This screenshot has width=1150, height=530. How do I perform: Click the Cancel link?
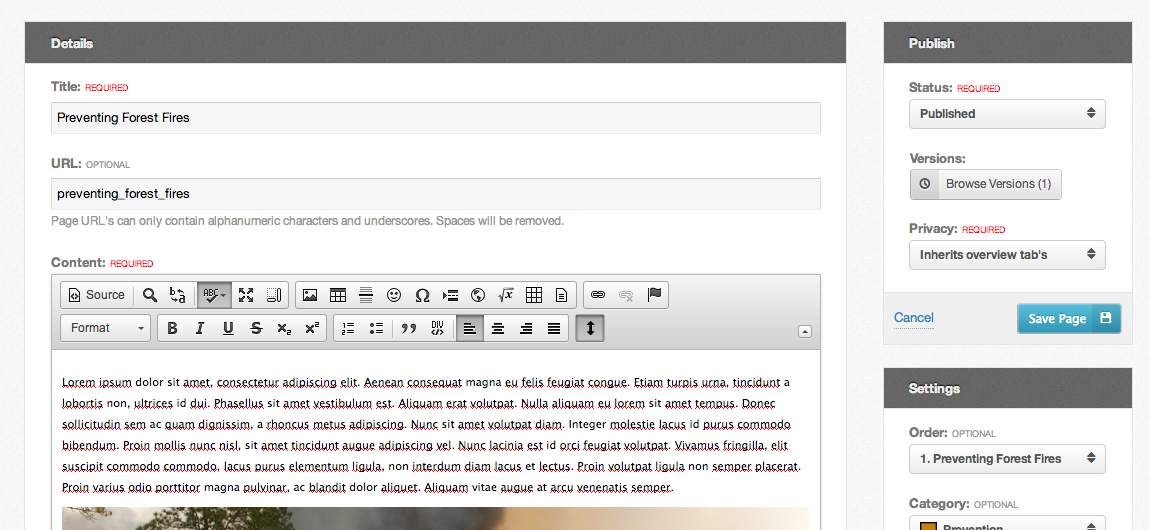[913, 318]
